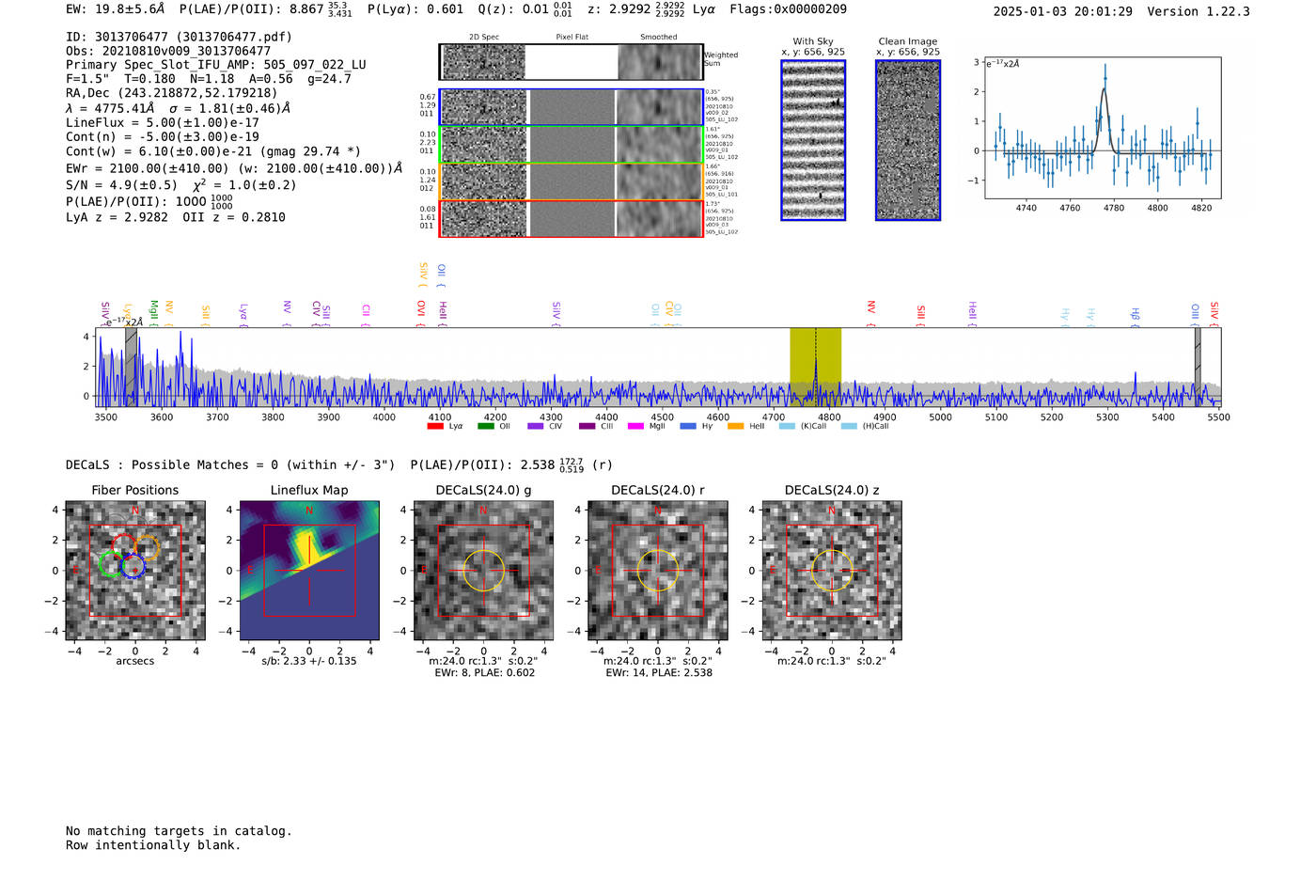Click the "S/N = 4.9(±0.5)" value
1316x896 pixels.
[x=121, y=185]
